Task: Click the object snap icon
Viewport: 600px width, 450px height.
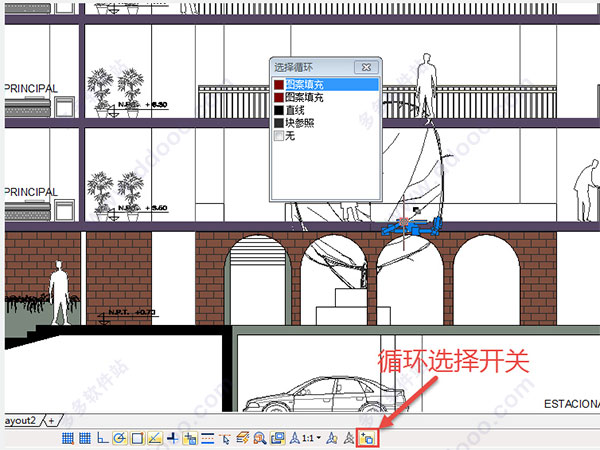Action: (137, 438)
